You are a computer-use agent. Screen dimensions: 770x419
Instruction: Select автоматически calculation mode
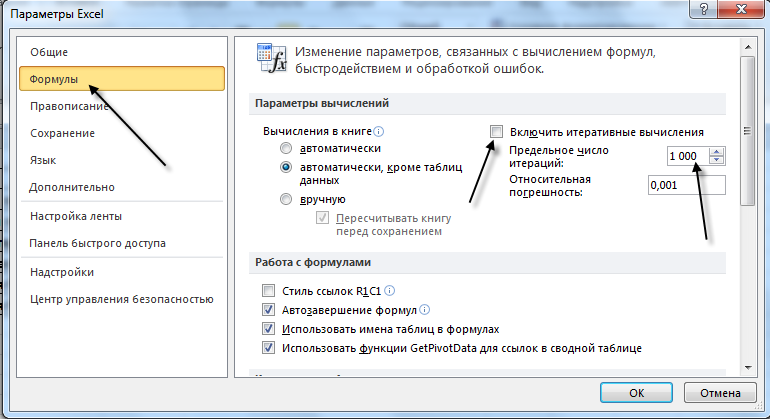tap(286, 148)
